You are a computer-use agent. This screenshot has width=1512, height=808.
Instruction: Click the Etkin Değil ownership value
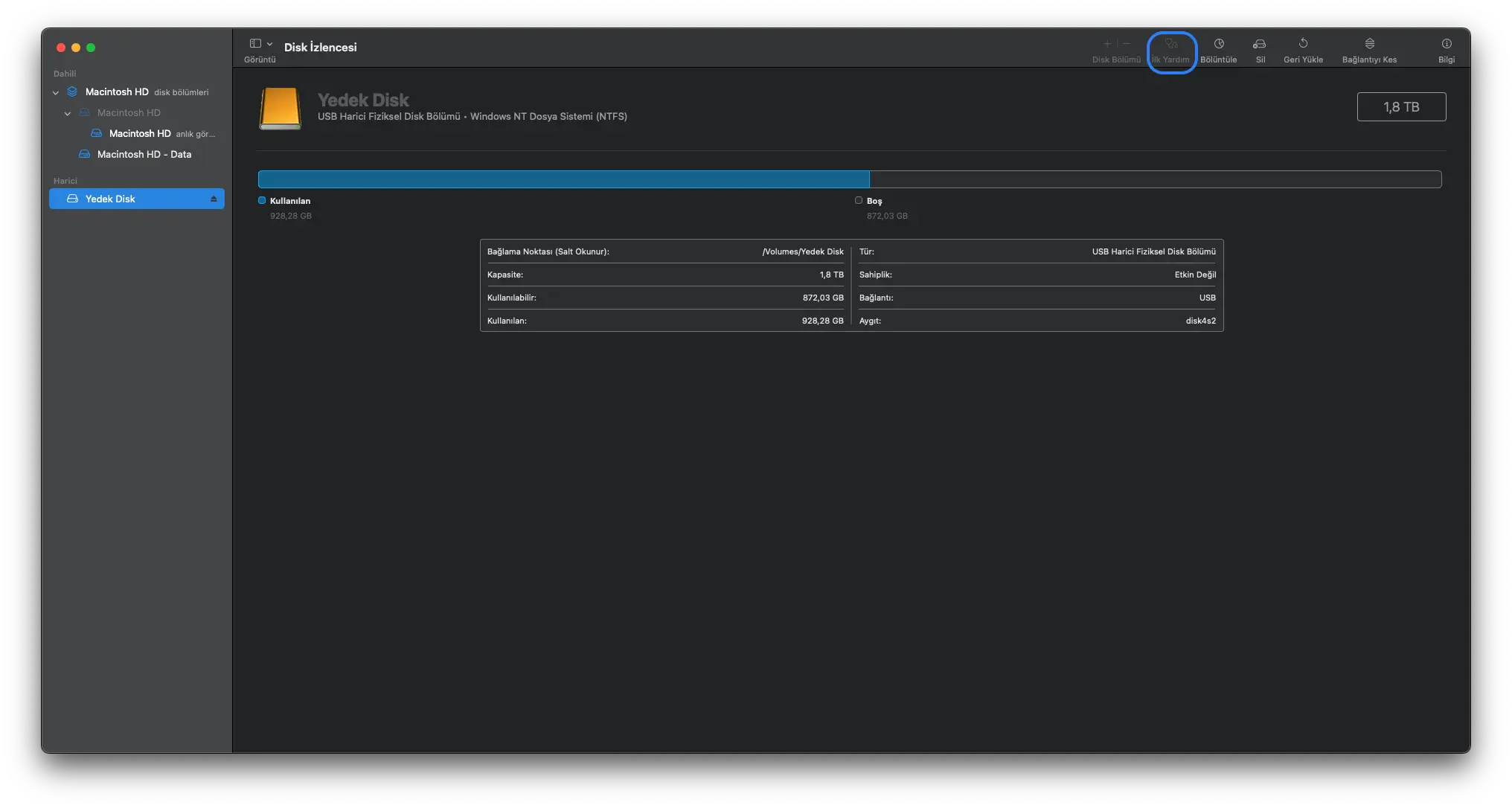pyautogui.click(x=1195, y=275)
